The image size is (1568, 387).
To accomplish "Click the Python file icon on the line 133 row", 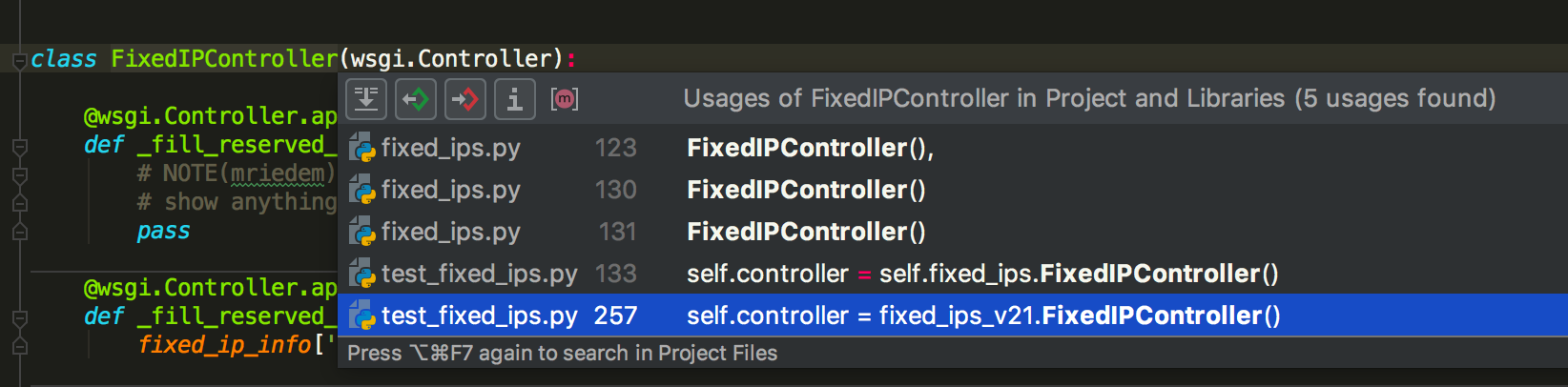I will [x=362, y=275].
